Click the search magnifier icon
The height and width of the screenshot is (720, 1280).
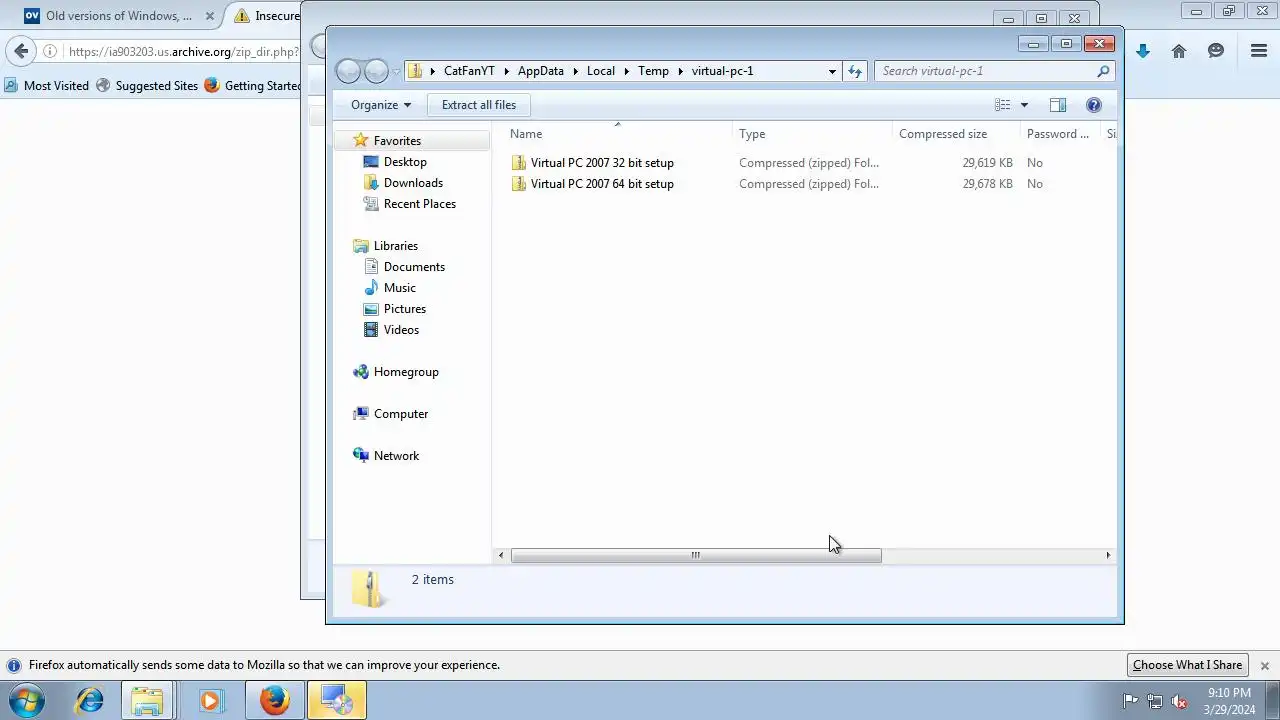coord(1103,71)
